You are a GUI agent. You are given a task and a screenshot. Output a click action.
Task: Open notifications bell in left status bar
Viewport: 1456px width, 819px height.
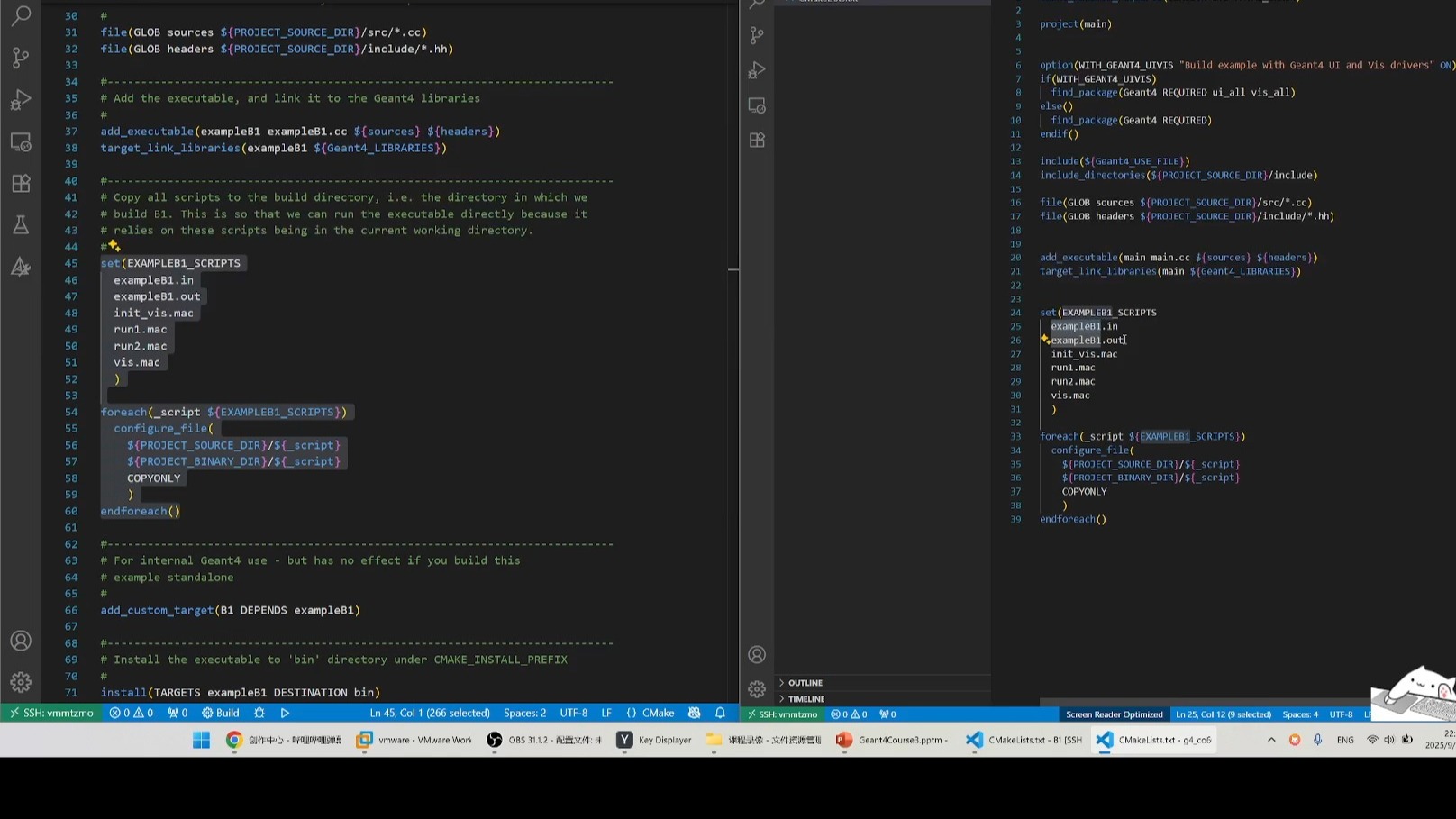[x=720, y=713]
